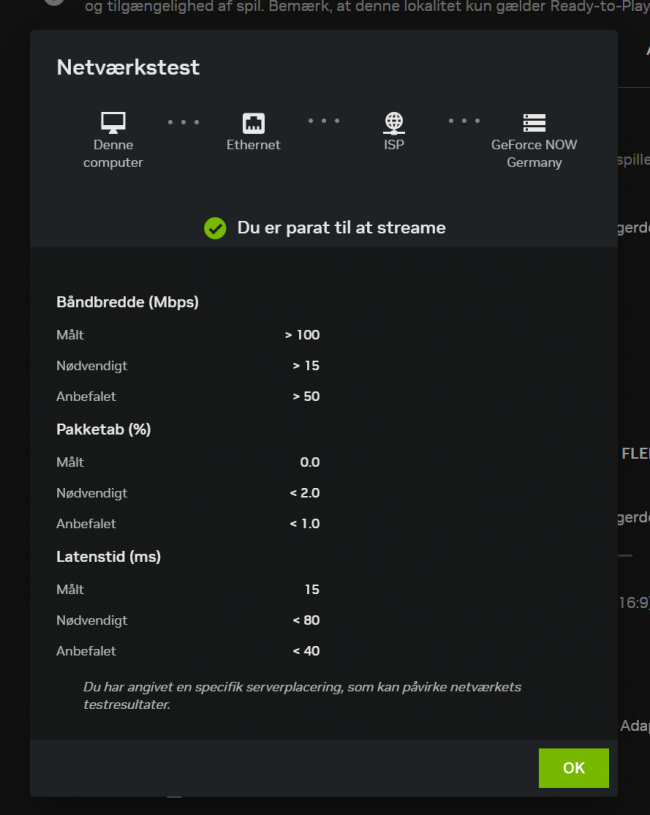Expand the Latenstid (ms) section

click(113, 556)
